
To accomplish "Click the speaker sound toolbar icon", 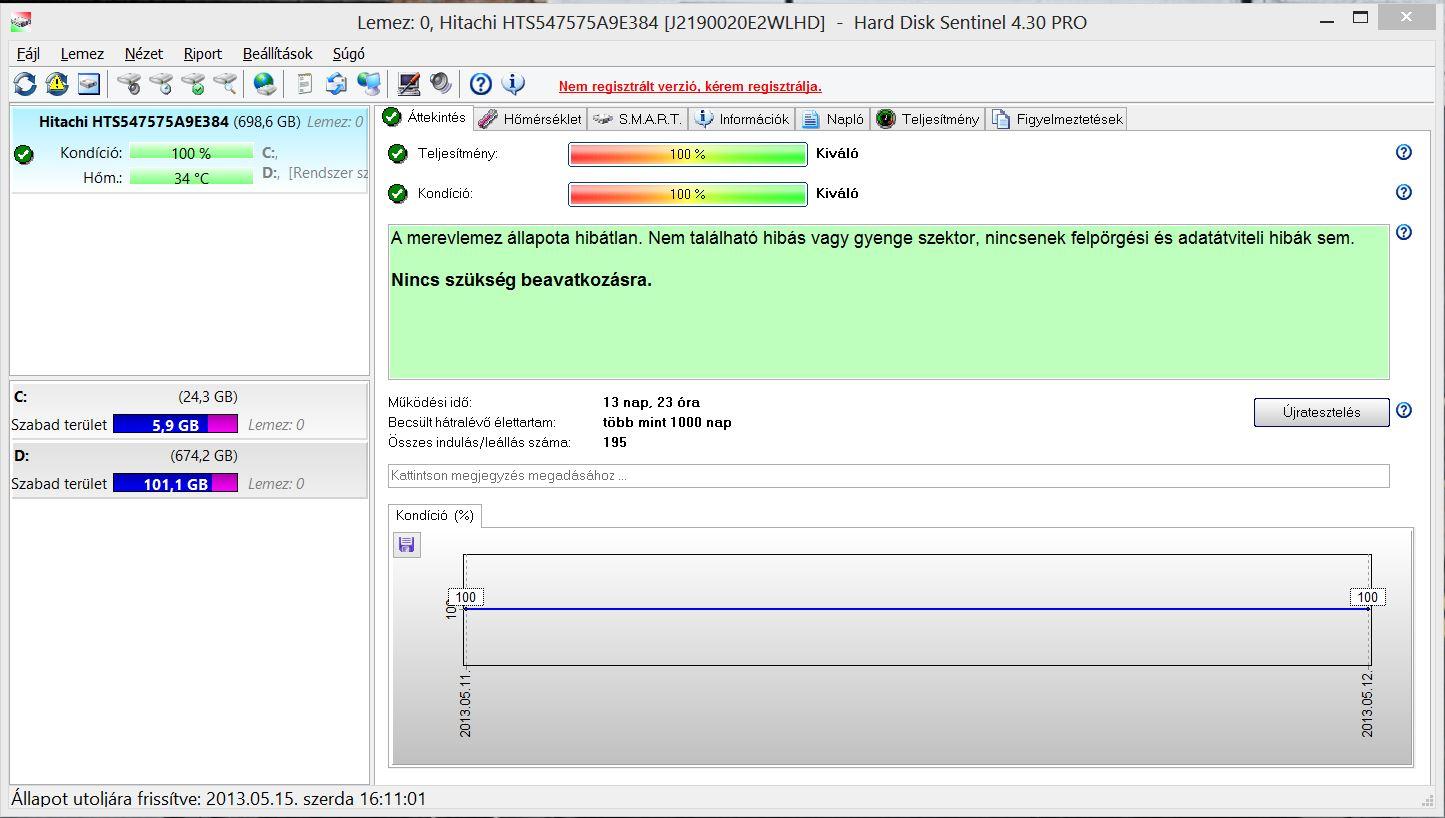I will click(x=441, y=84).
